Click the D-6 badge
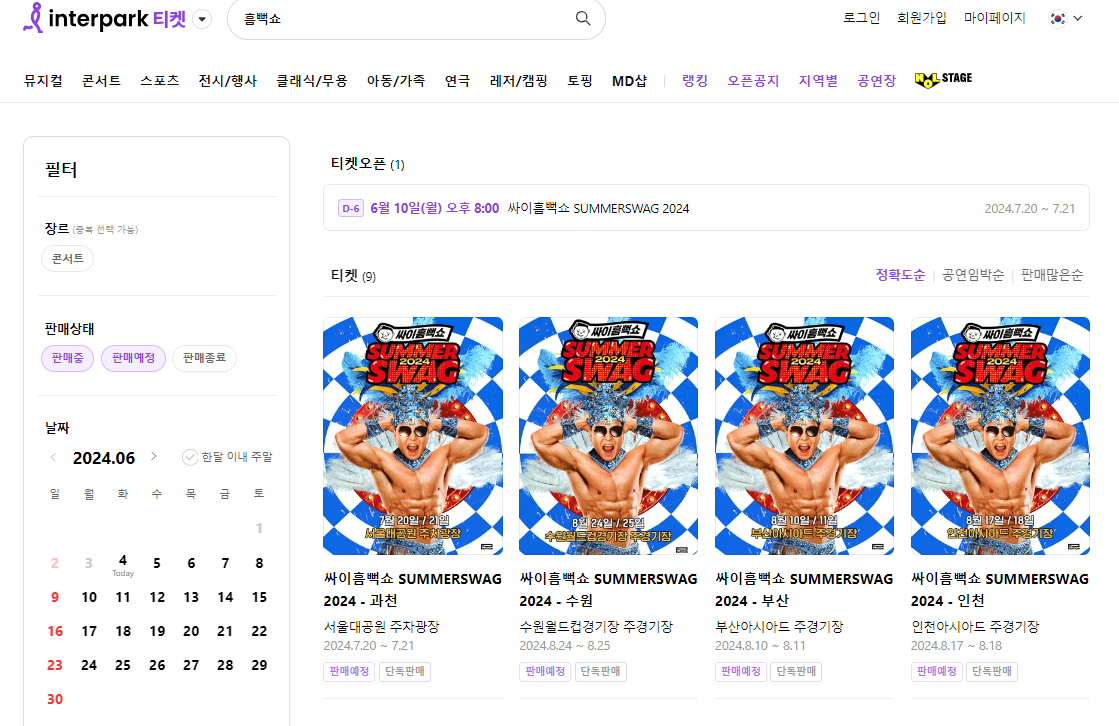 [x=350, y=208]
